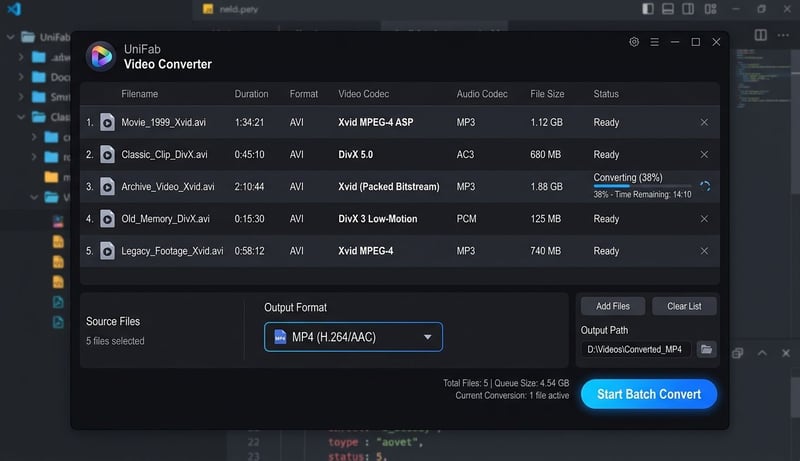Click file icon for Archive_Video_Xvid.avi
Viewport: 800px width, 461px height.
pyautogui.click(x=107, y=187)
